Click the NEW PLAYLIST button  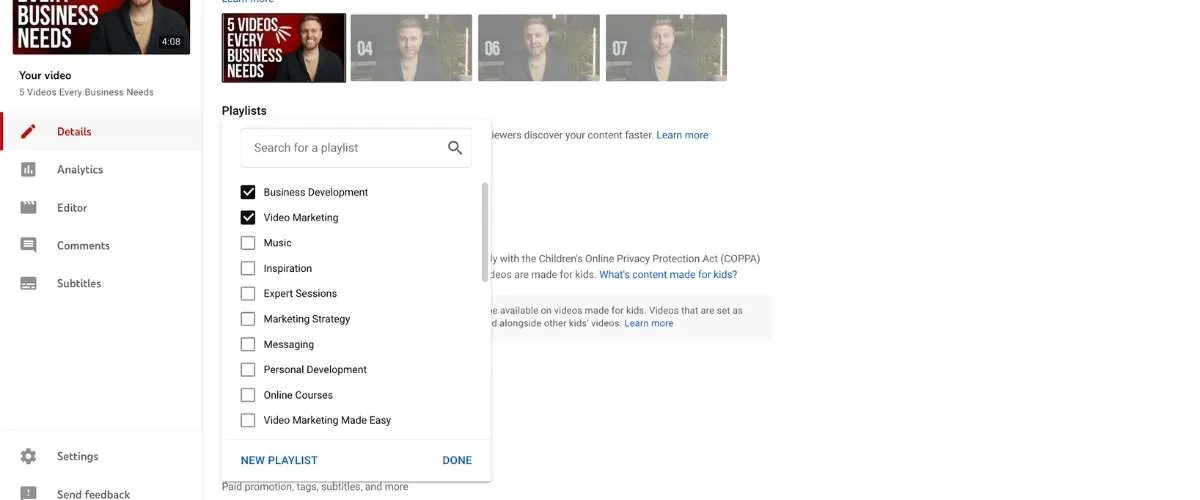[279, 460]
